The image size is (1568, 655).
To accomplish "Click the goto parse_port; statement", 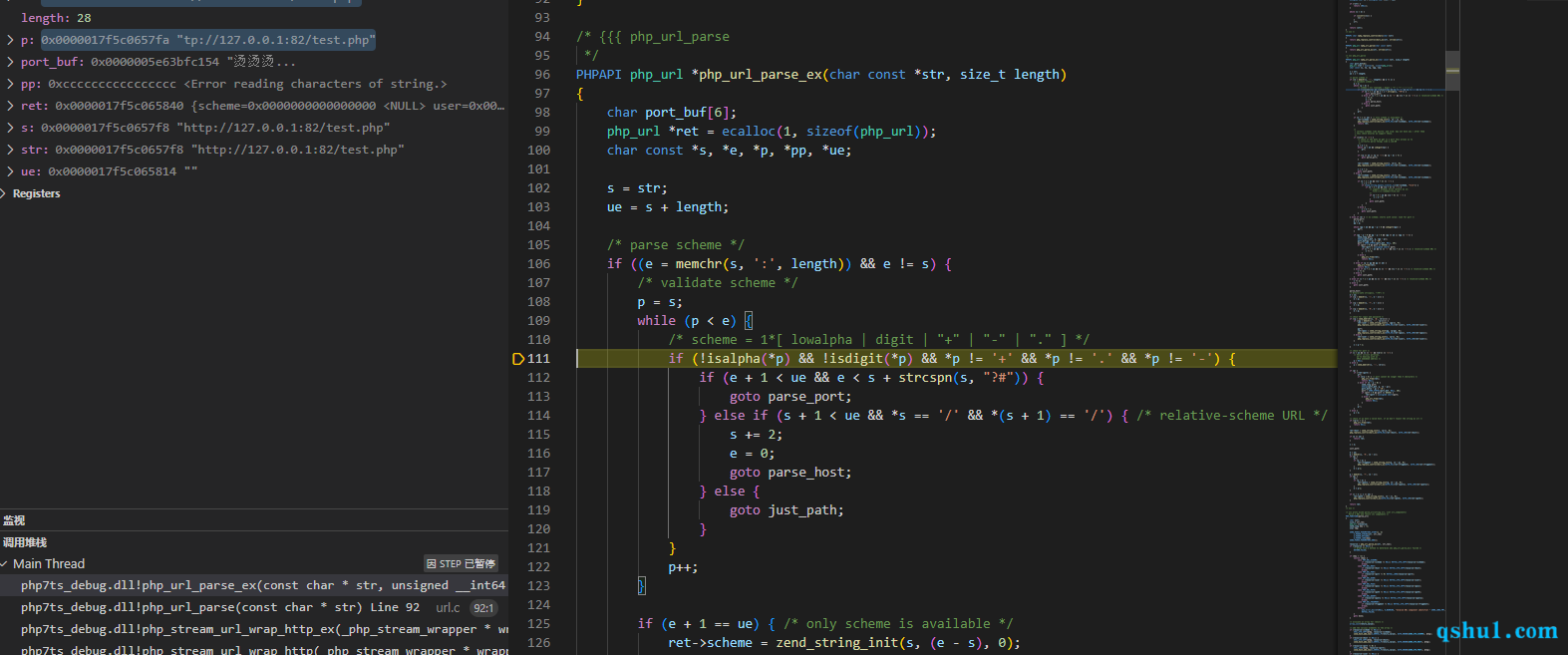I will coord(790,397).
